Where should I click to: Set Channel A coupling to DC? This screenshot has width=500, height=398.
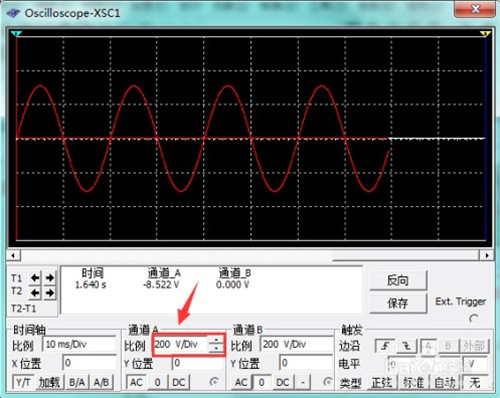(179, 382)
